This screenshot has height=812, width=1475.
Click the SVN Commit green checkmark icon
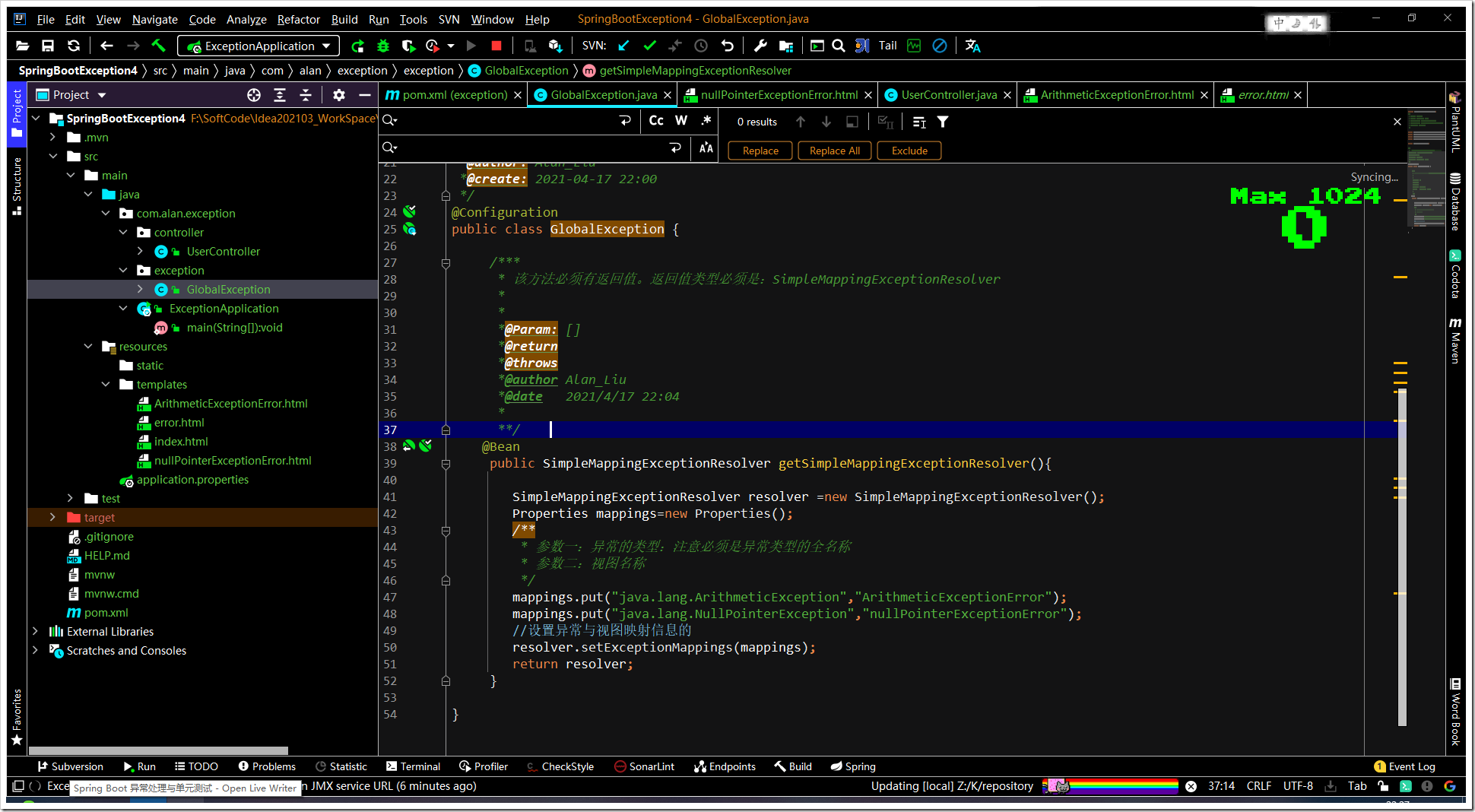click(x=649, y=46)
